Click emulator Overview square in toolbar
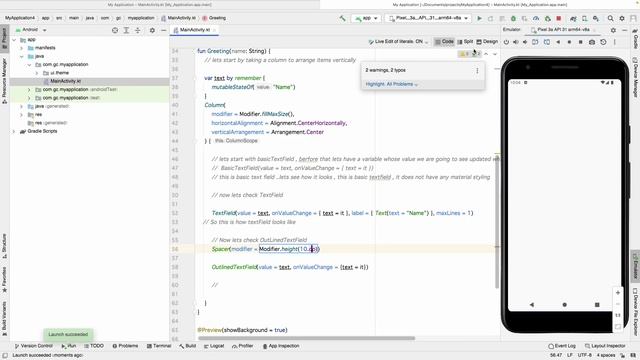Image resolution: width=640 pixels, height=360 pixels. 580,42
